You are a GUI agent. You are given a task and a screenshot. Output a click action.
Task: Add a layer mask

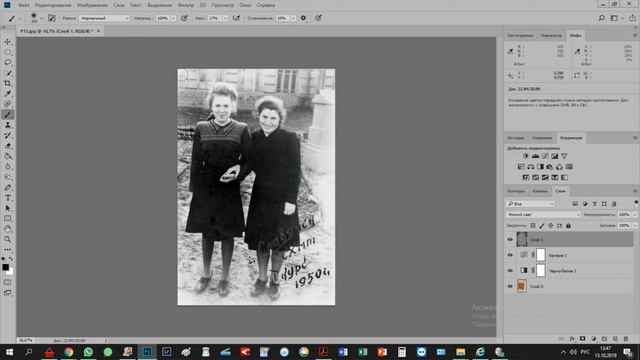[x=583, y=339]
